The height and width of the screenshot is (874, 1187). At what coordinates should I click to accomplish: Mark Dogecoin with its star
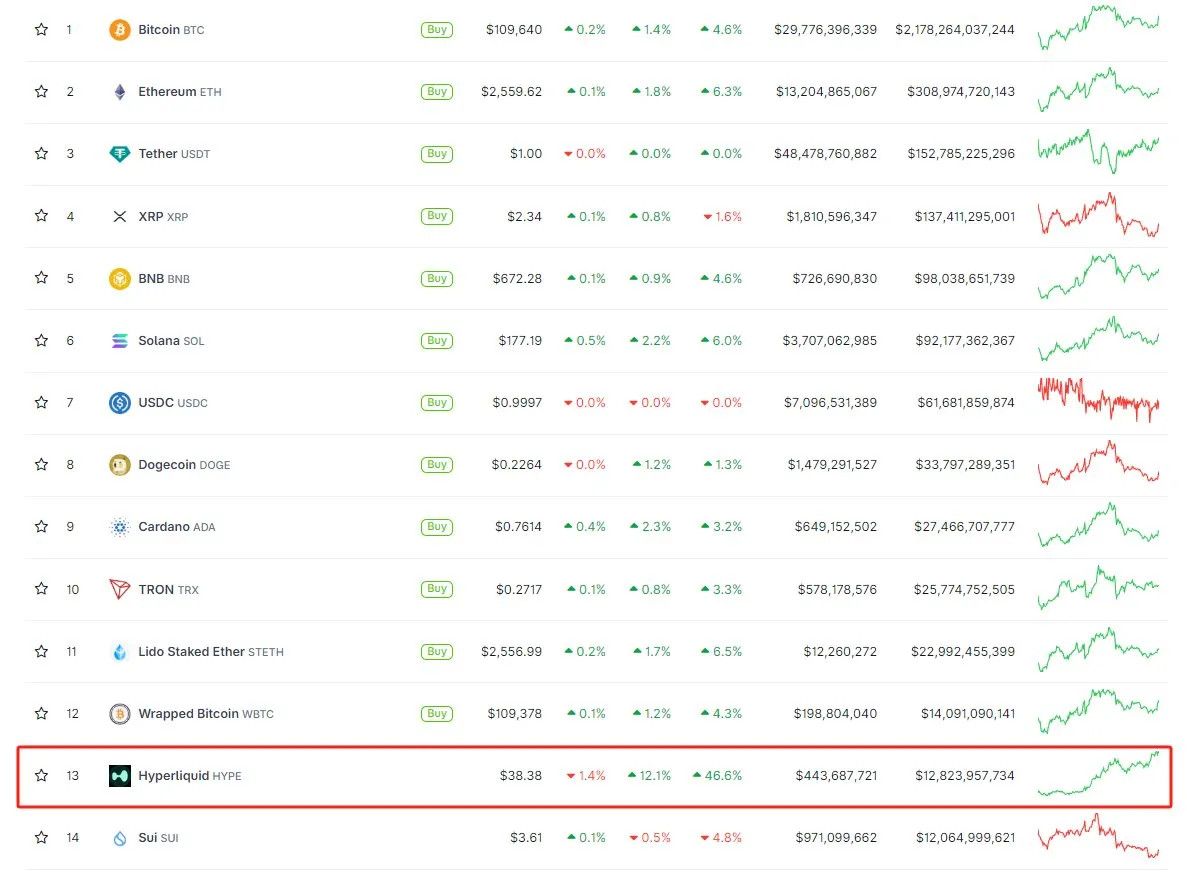[42, 465]
